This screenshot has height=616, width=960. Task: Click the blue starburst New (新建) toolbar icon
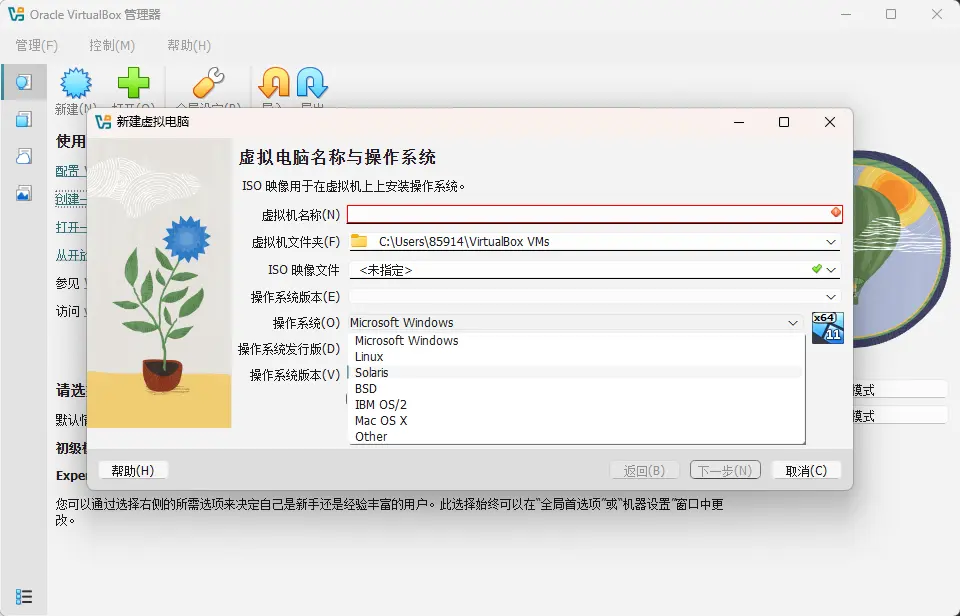click(x=76, y=83)
